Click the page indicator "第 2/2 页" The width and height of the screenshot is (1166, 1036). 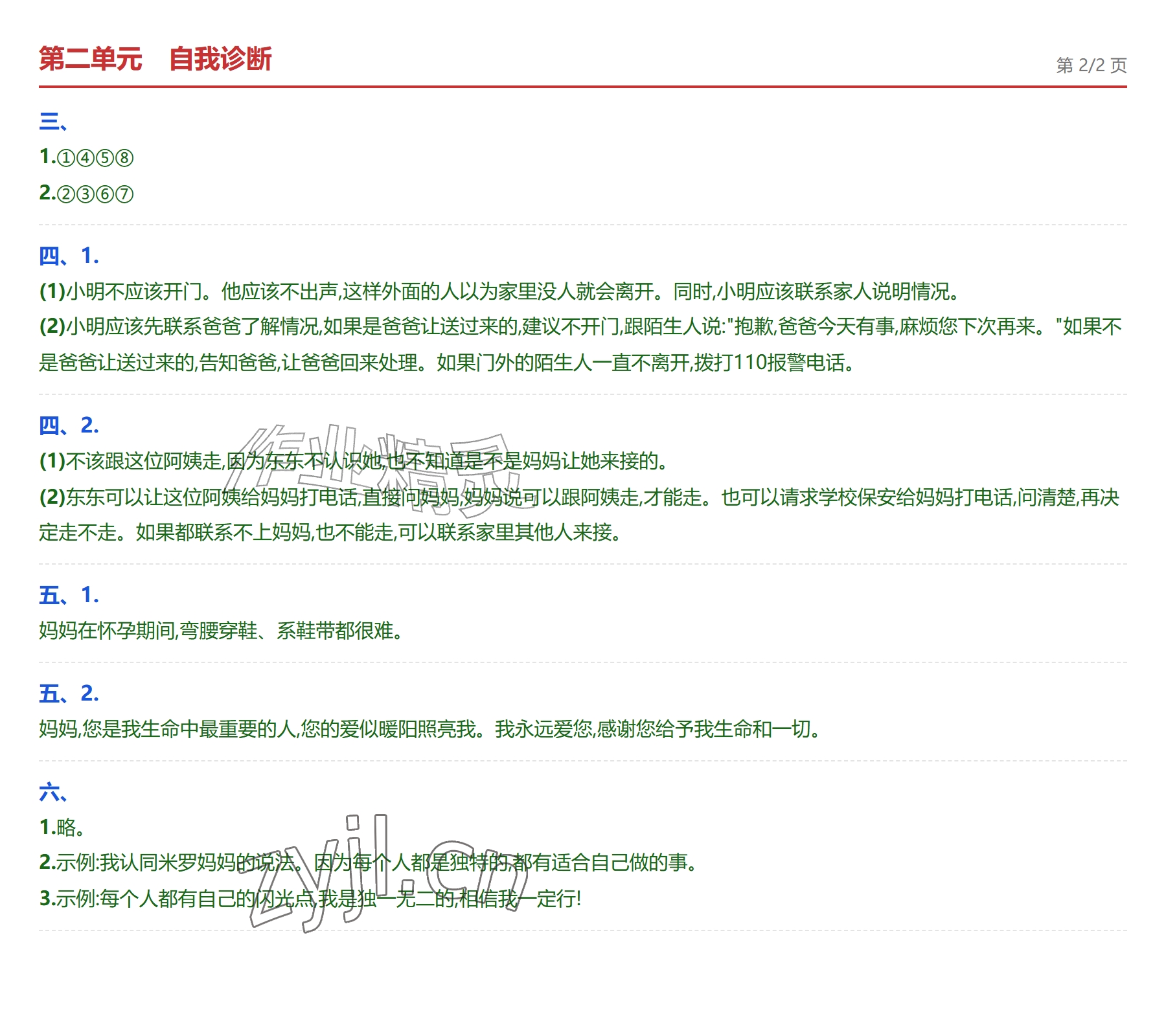pos(1092,65)
